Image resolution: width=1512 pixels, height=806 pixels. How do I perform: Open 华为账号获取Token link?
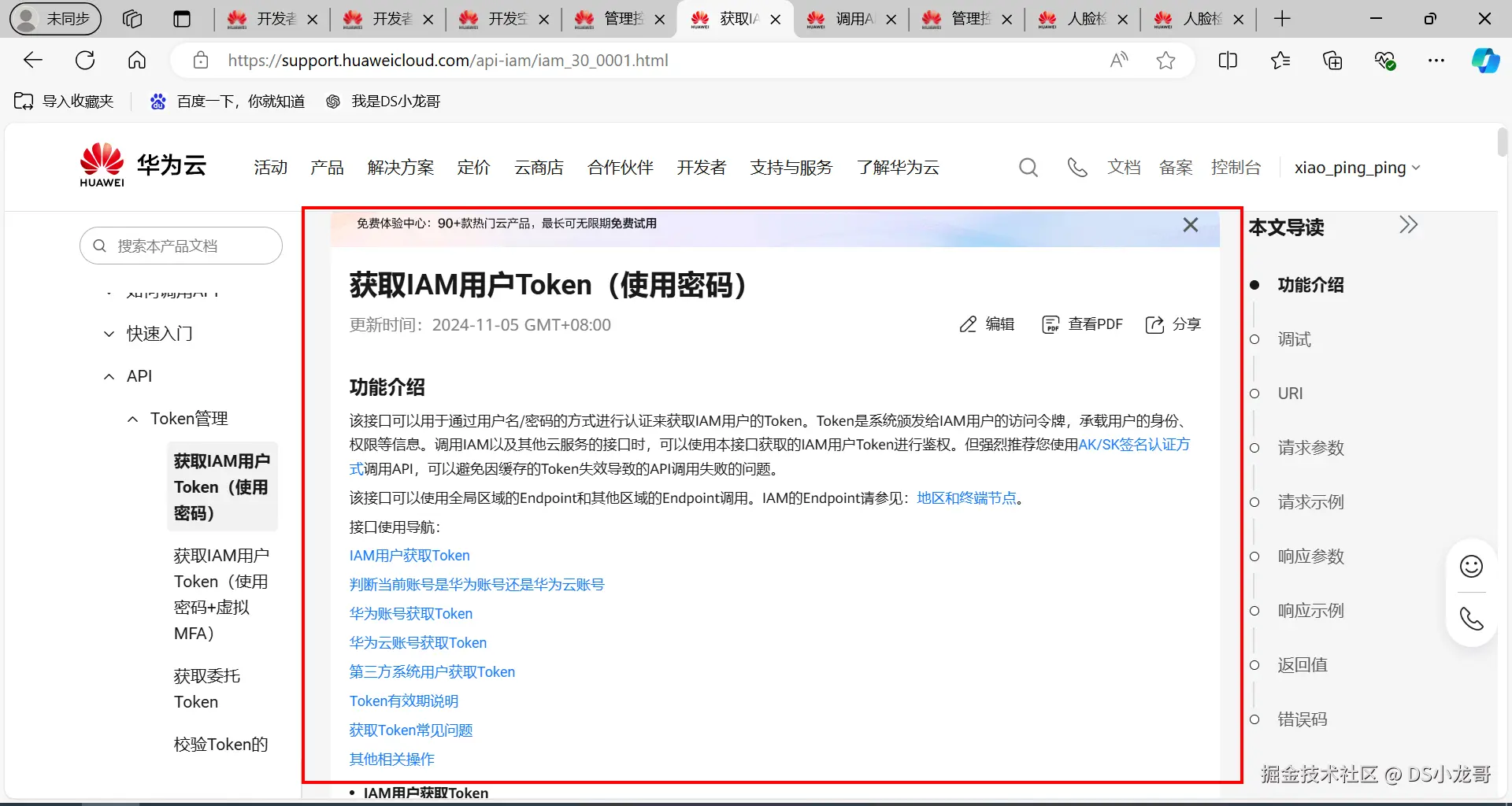point(411,614)
